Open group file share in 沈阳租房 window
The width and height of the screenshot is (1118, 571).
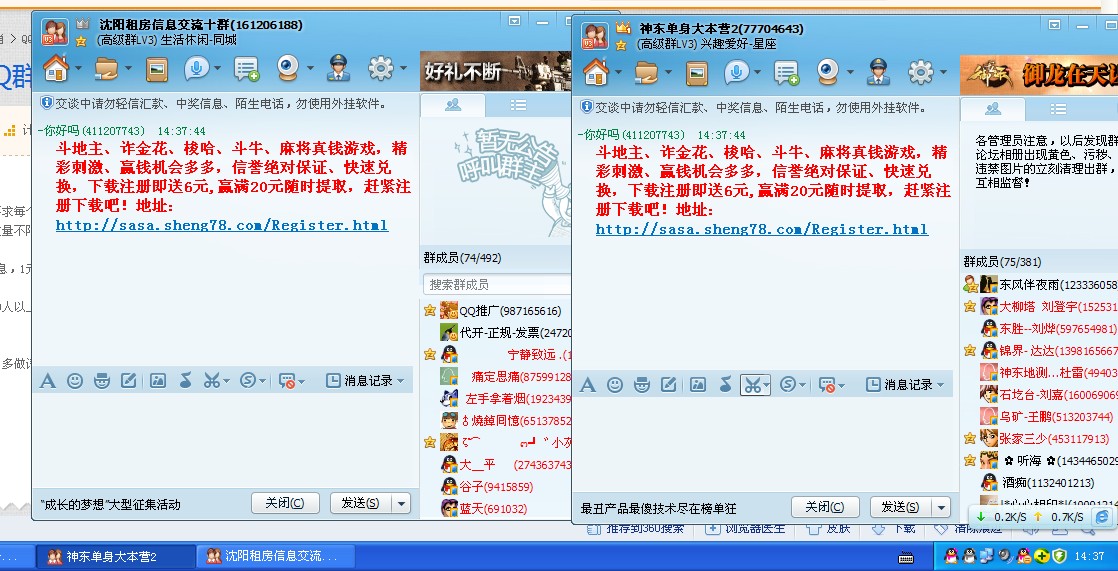coord(106,69)
